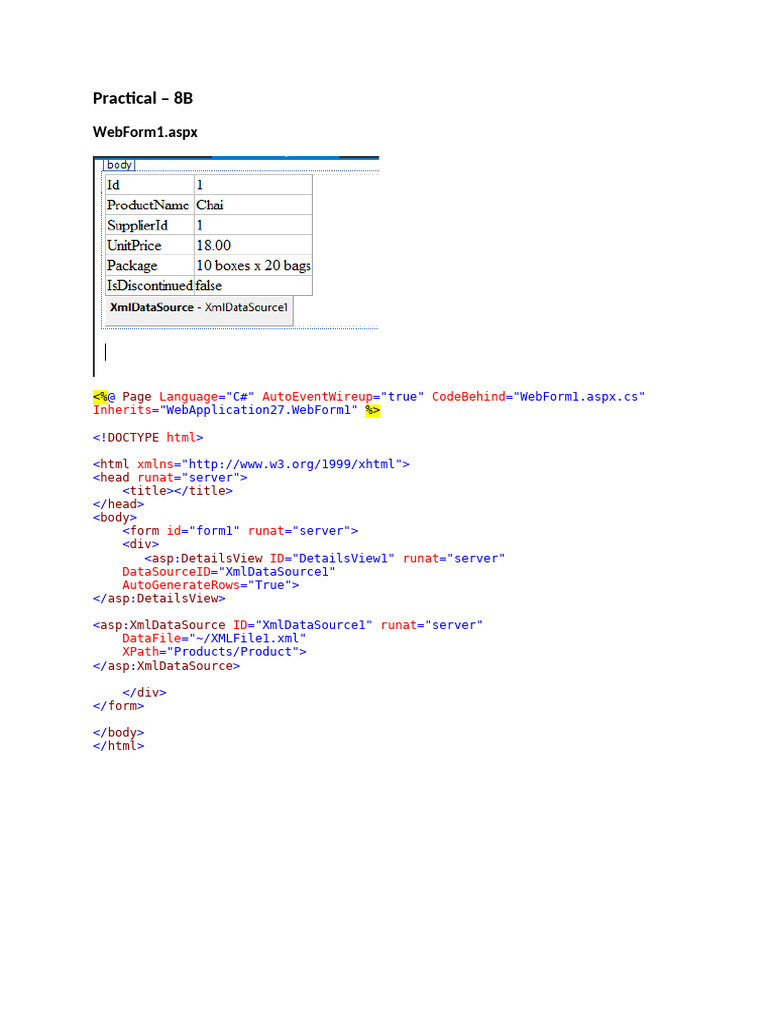This screenshot has height=1024, width=768.
Task: Click the DataSourceID="XmlDataSource1" line
Action: click(x=229, y=572)
